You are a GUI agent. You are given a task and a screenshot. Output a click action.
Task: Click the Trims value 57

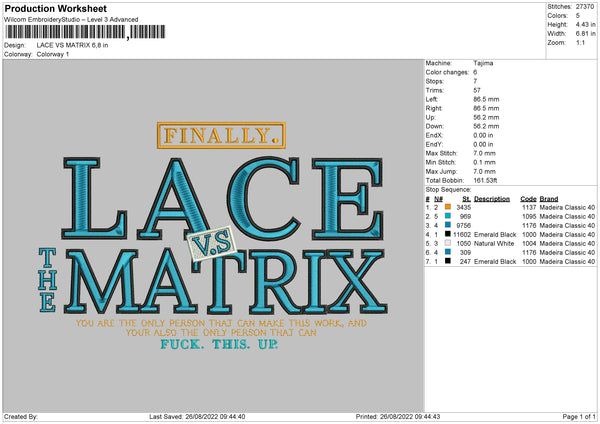point(477,90)
